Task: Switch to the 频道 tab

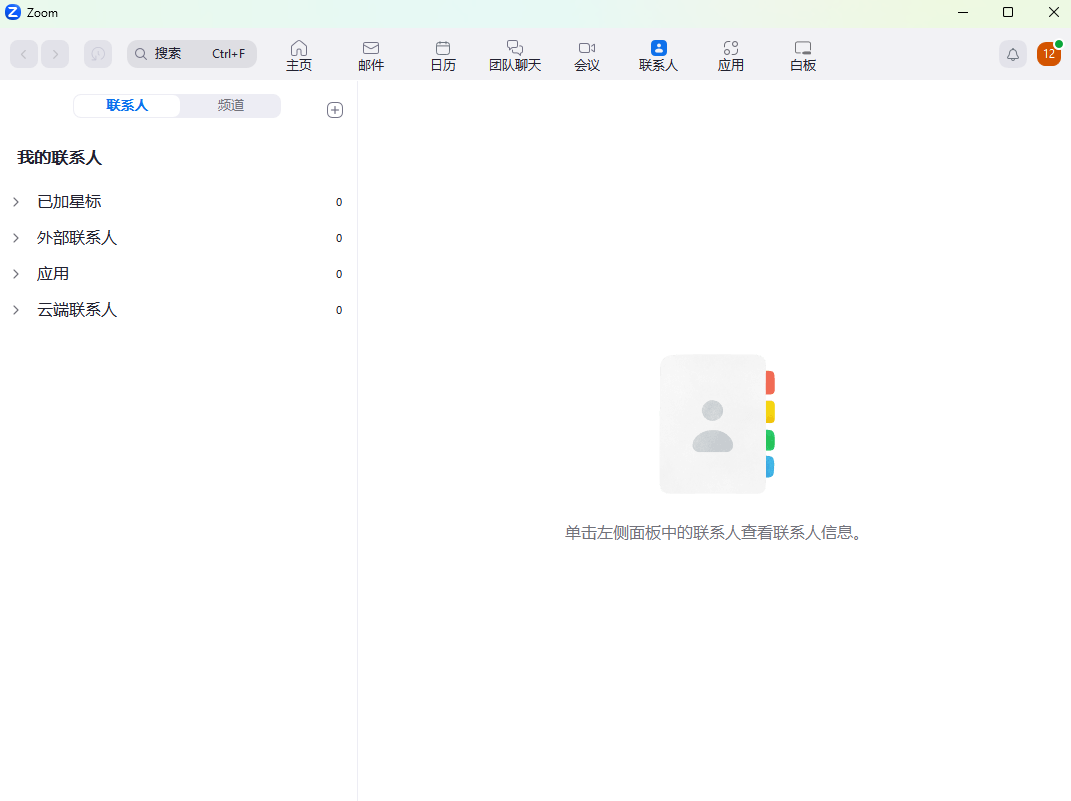Action: (x=230, y=105)
